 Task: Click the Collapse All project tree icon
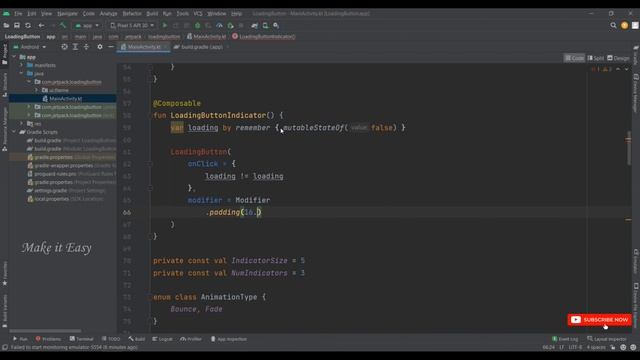[x=86, y=47]
